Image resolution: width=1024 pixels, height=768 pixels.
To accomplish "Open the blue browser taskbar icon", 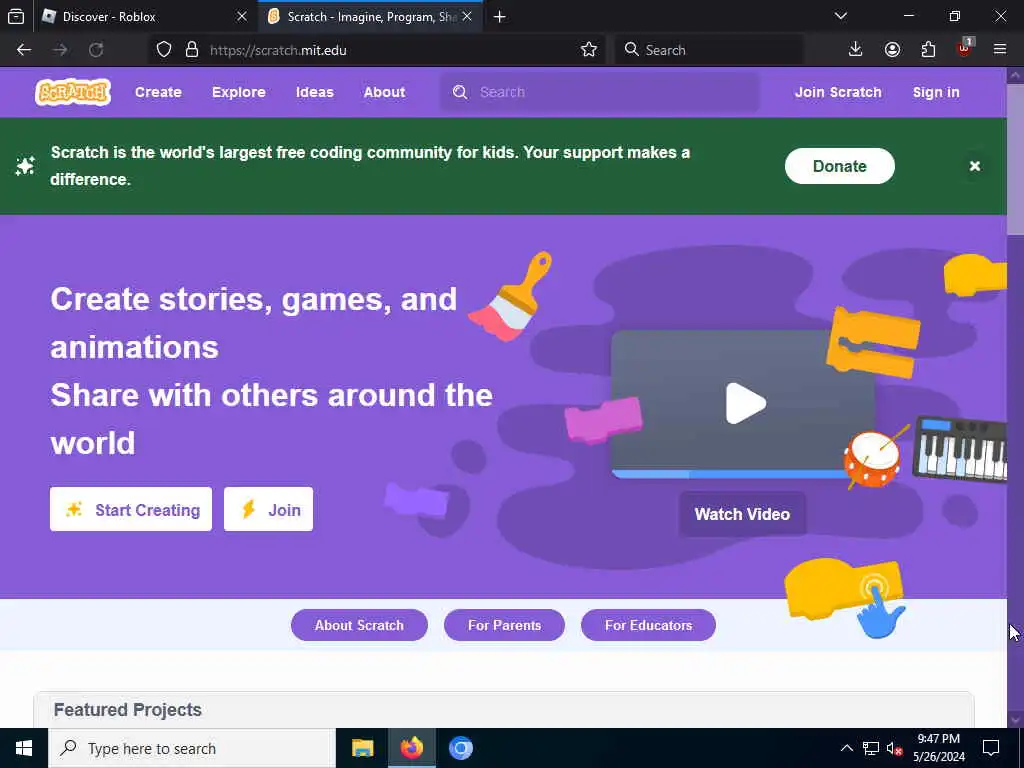I will point(460,748).
